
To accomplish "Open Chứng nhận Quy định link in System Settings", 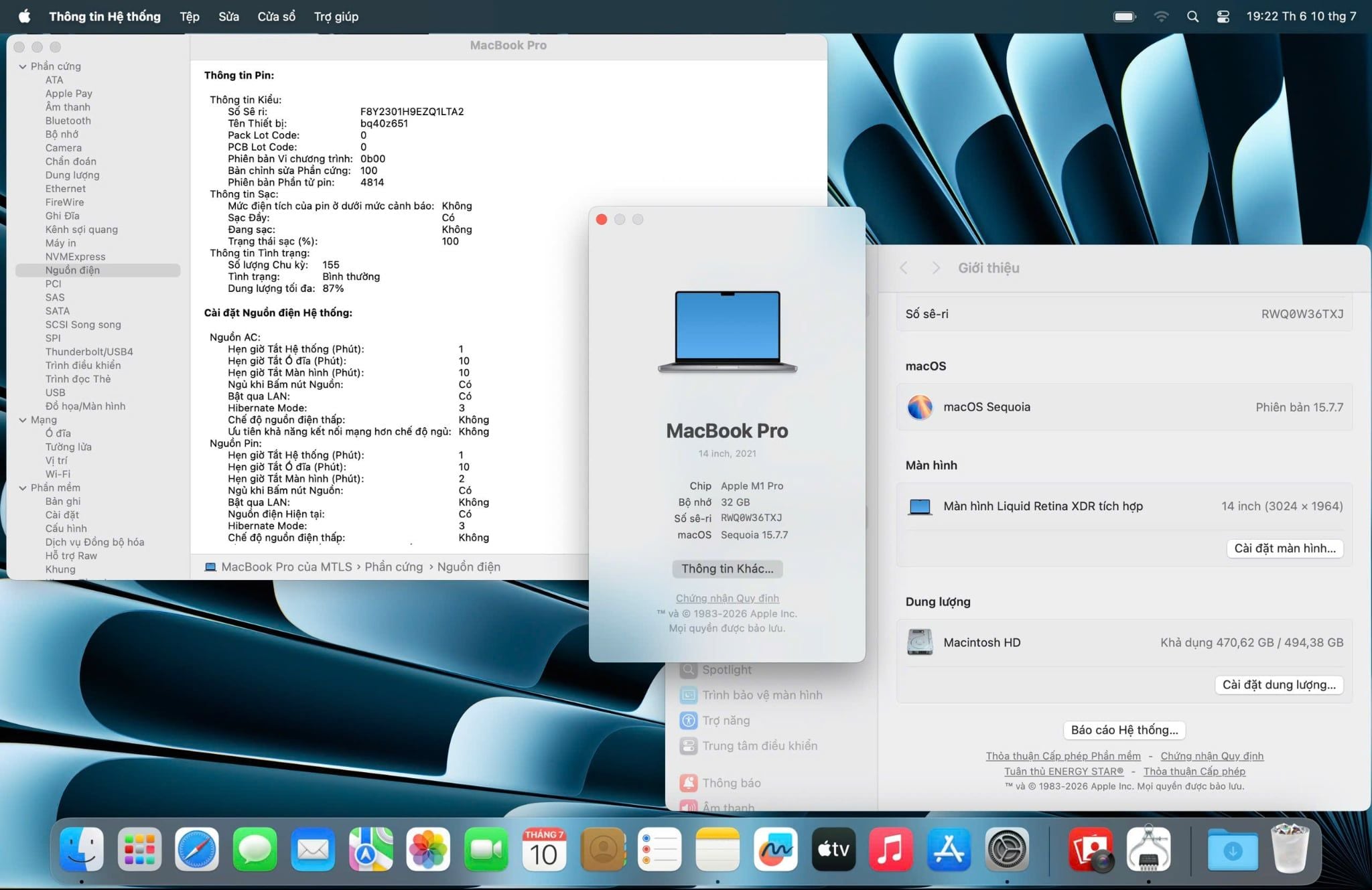I will [x=1212, y=756].
